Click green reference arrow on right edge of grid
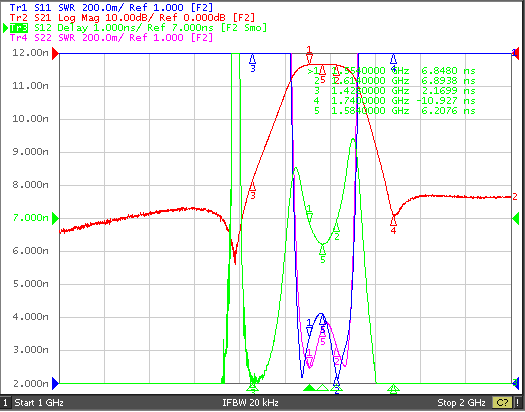The height and width of the screenshot is (412, 525). coord(516,219)
